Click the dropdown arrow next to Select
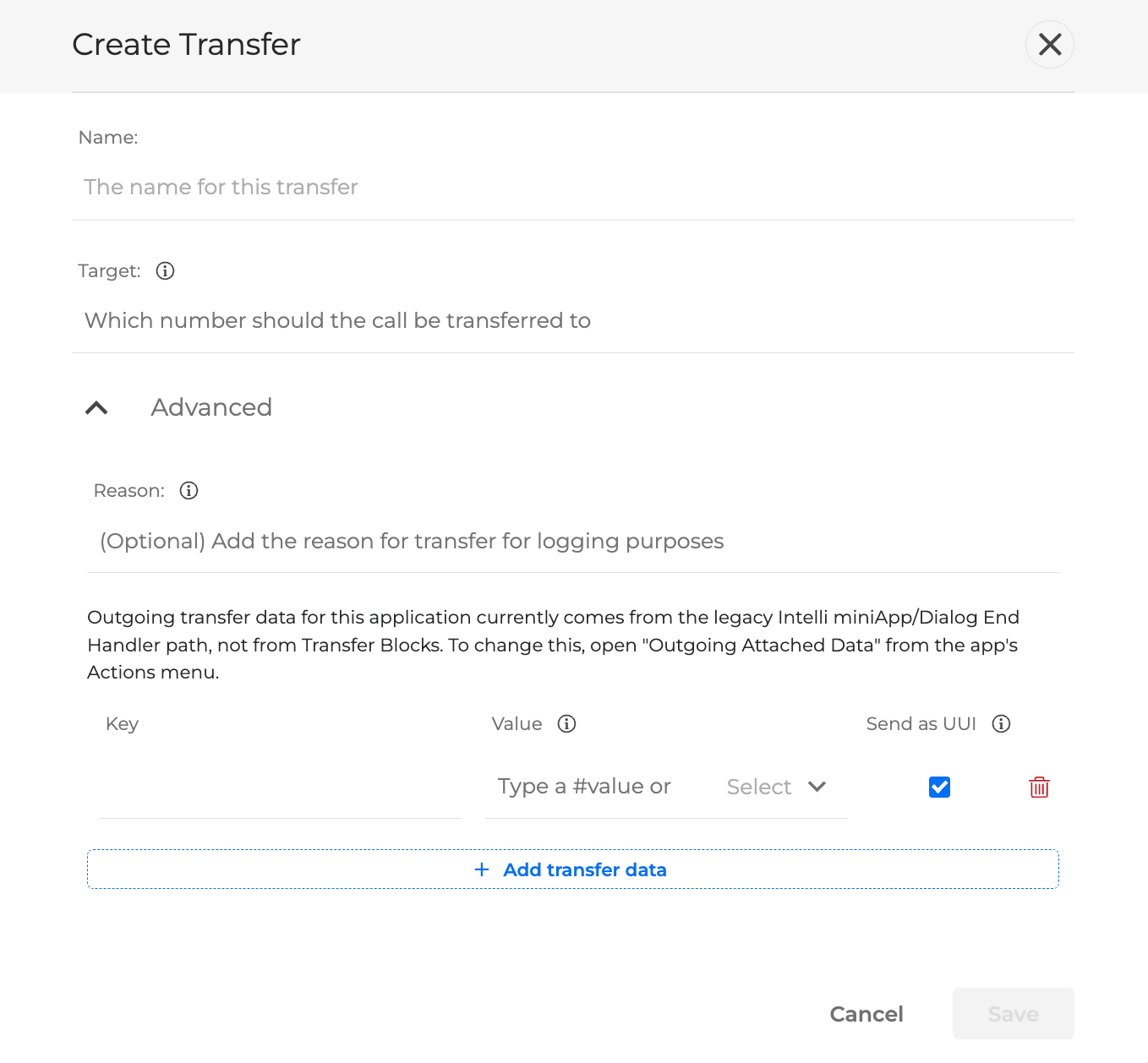 (817, 787)
